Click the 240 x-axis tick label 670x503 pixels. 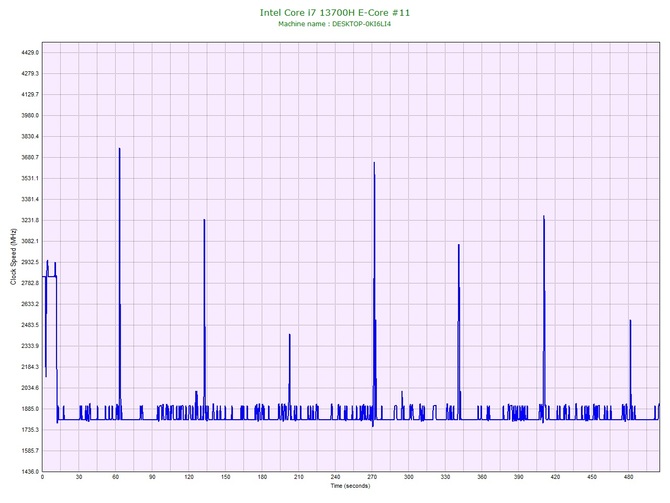(x=336, y=478)
